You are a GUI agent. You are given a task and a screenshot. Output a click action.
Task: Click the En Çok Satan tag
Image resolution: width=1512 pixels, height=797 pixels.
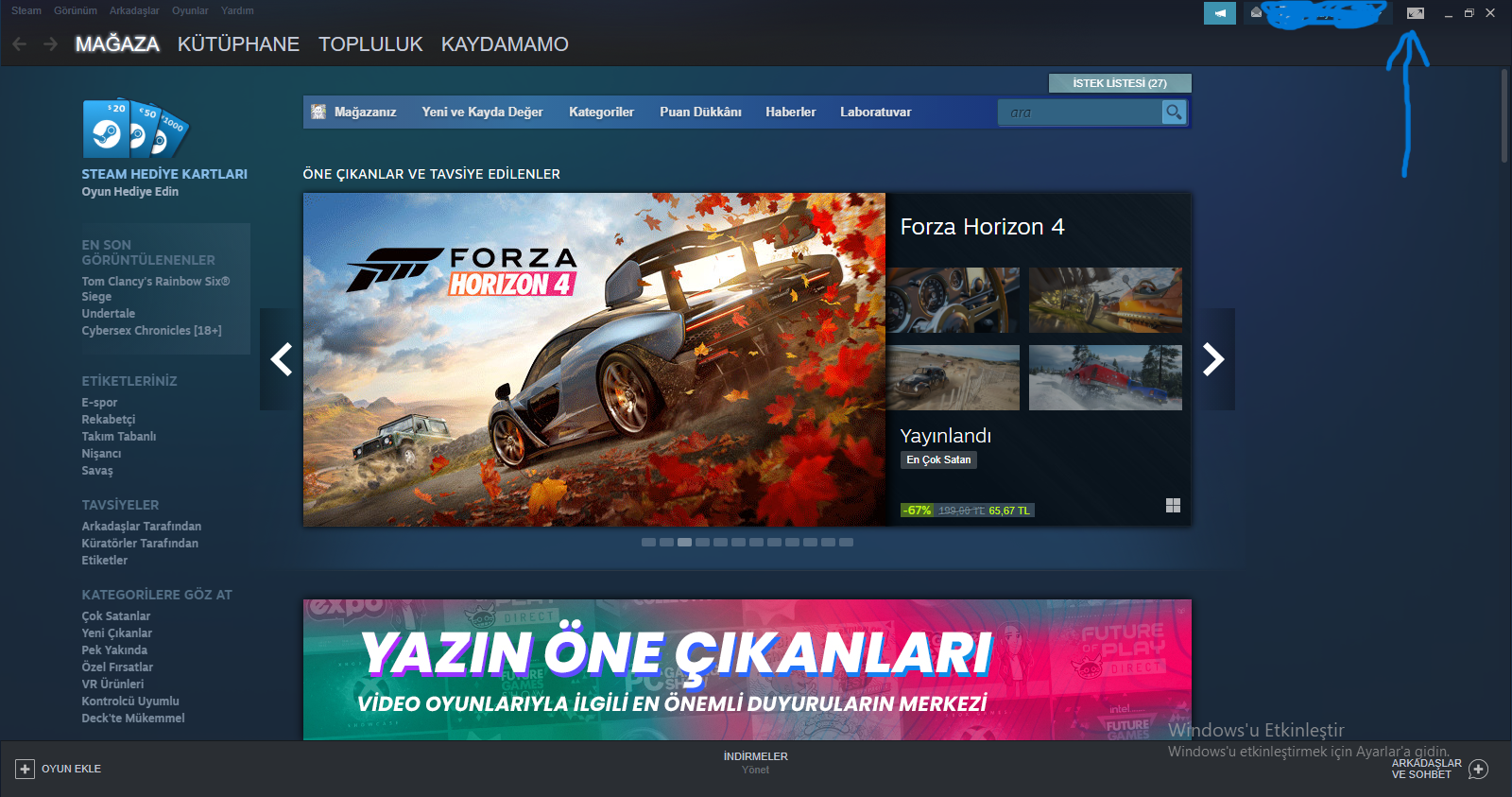coord(938,460)
